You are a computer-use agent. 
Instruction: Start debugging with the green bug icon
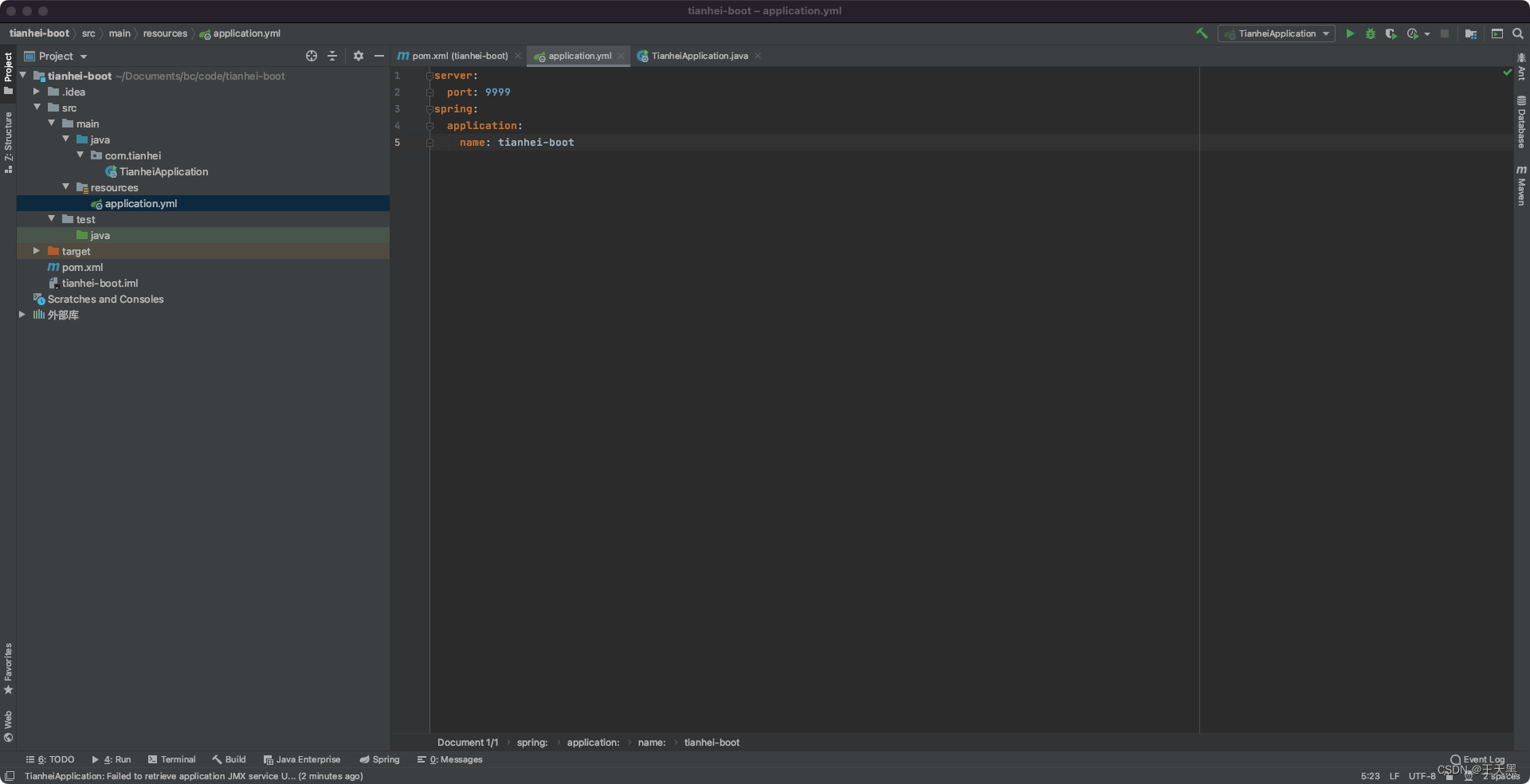pyautogui.click(x=1371, y=33)
